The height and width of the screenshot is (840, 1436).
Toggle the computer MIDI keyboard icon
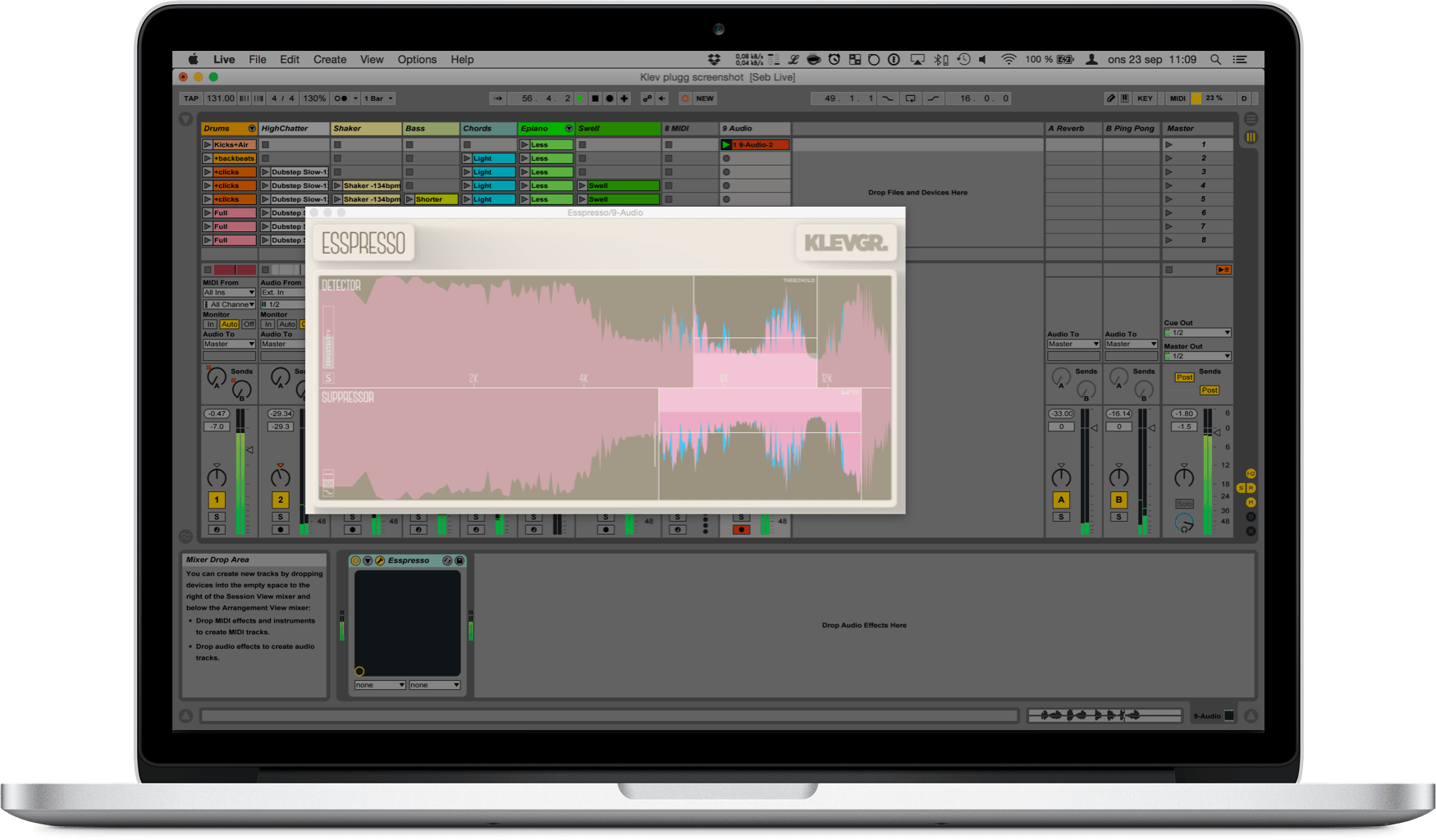pos(1125,98)
